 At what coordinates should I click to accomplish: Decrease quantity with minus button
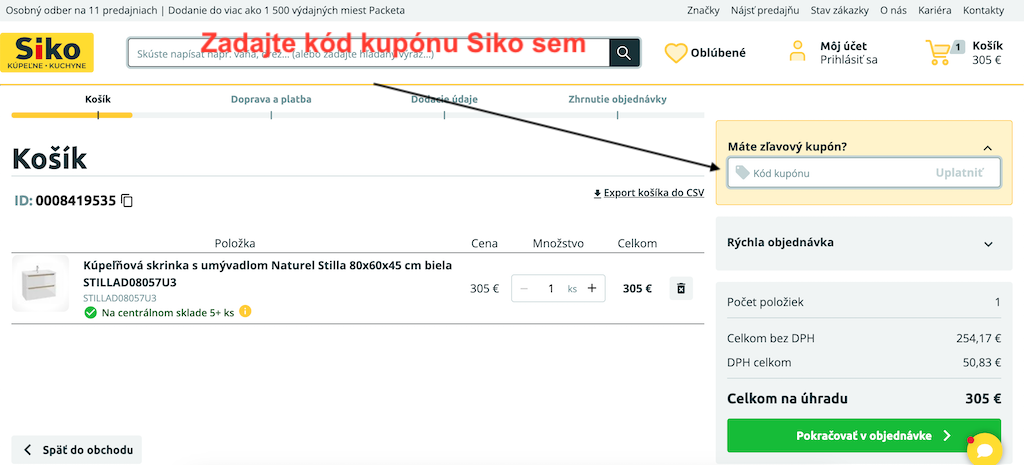click(x=523, y=288)
